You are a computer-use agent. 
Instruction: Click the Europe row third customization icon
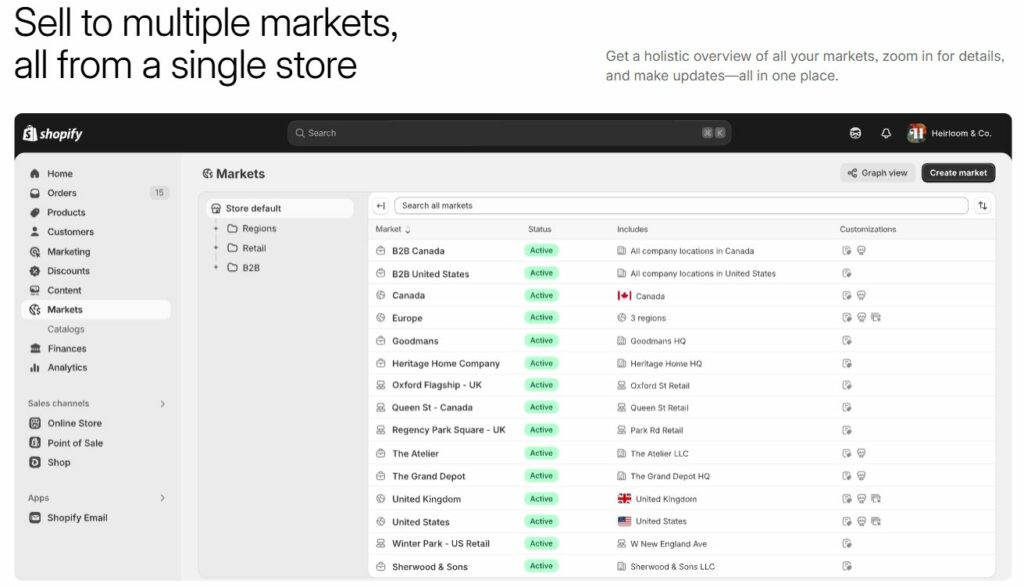coord(876,317)
